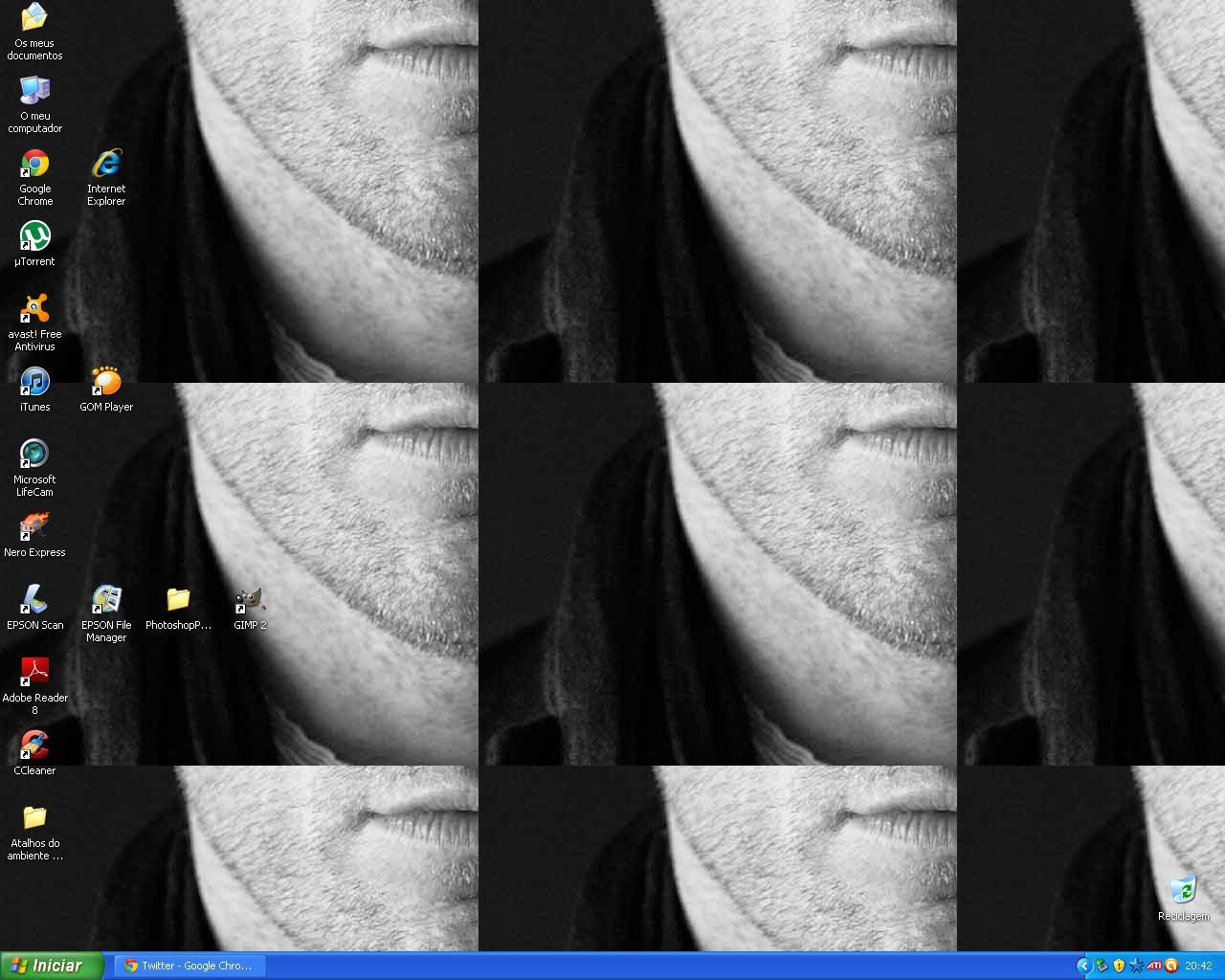
Task: Click the 20:42 taskbar clock
Action: (1198, 967)
